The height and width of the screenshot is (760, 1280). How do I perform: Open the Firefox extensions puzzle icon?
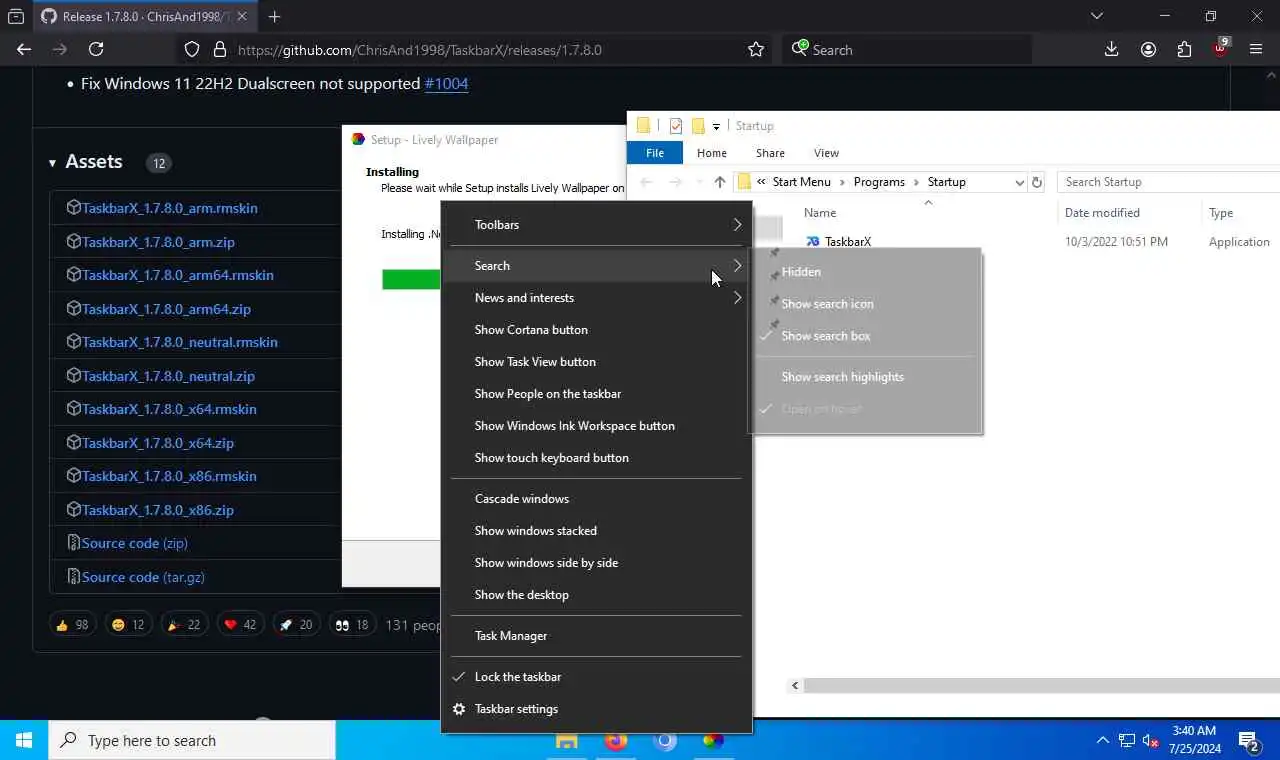[x=1184, y=49]
